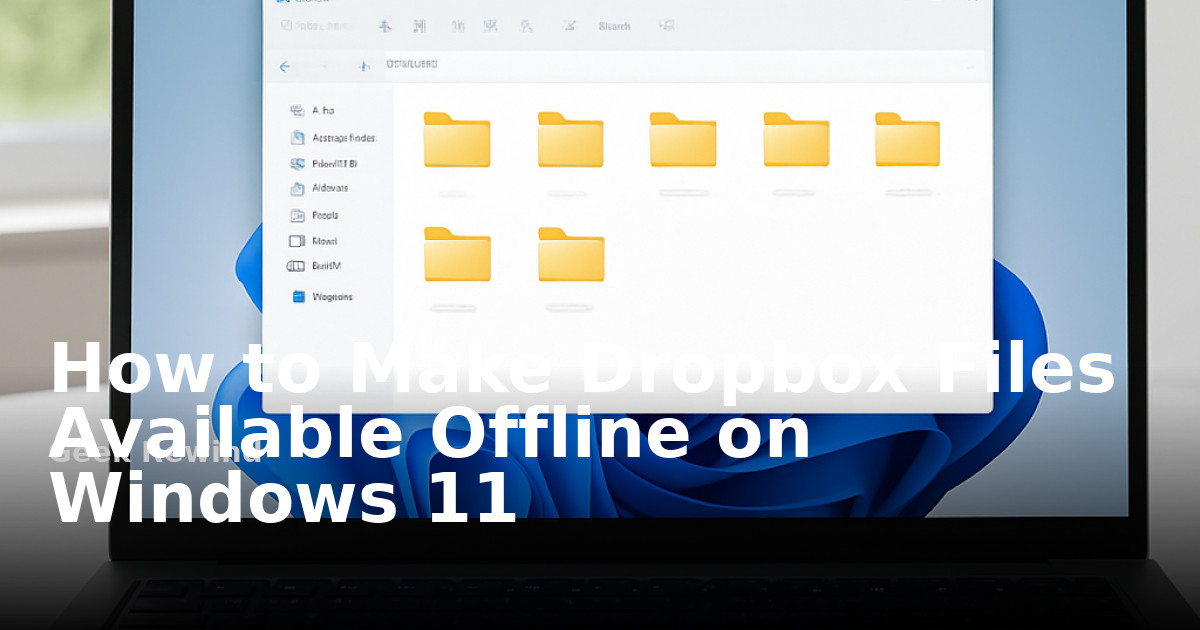
Task: Click the "Rlearch" item in the toolbar
Action: click(614, 26)
